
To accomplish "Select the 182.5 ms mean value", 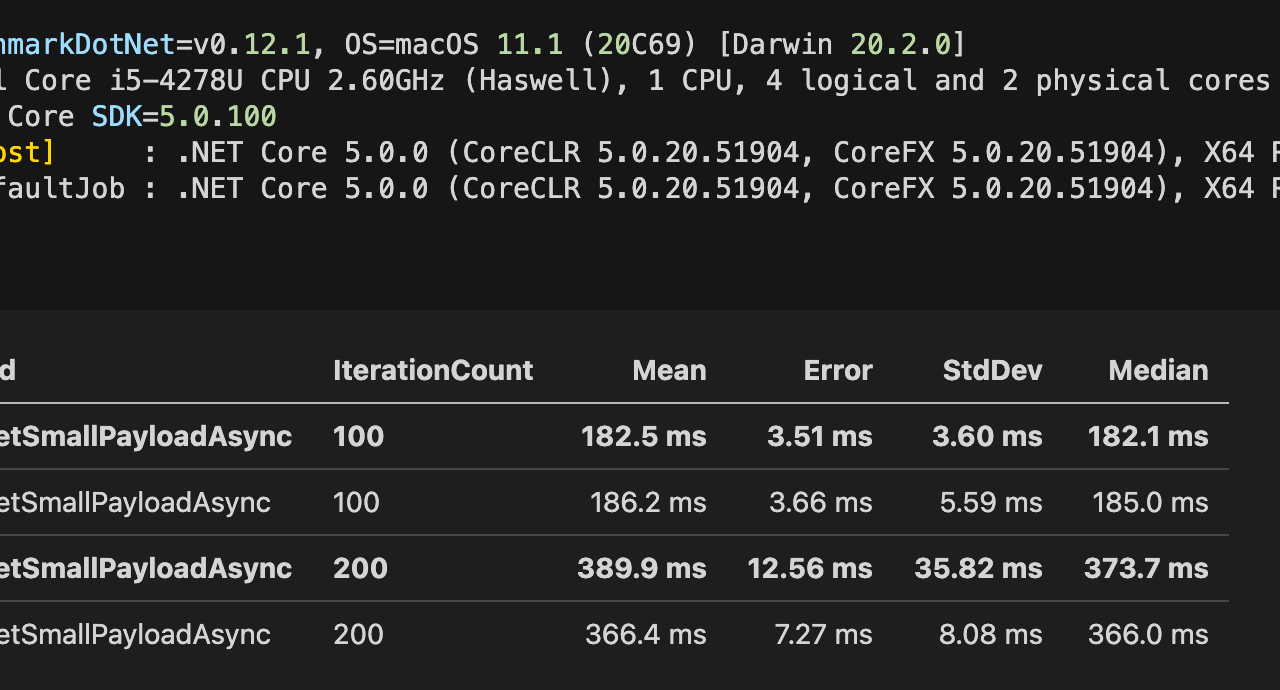I will pos(644,437).
